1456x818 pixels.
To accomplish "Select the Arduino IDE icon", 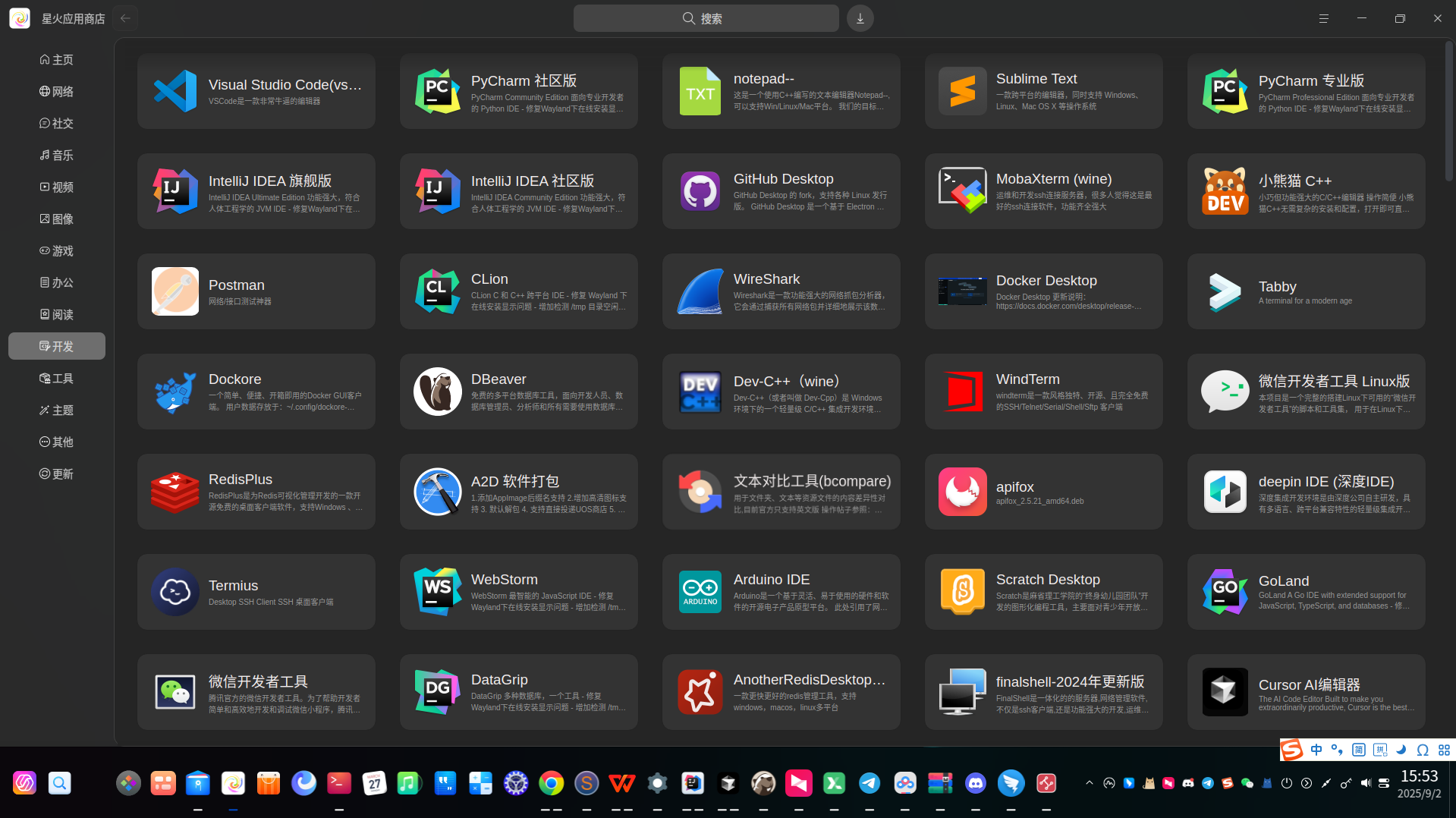I will [x=700, y=592].
